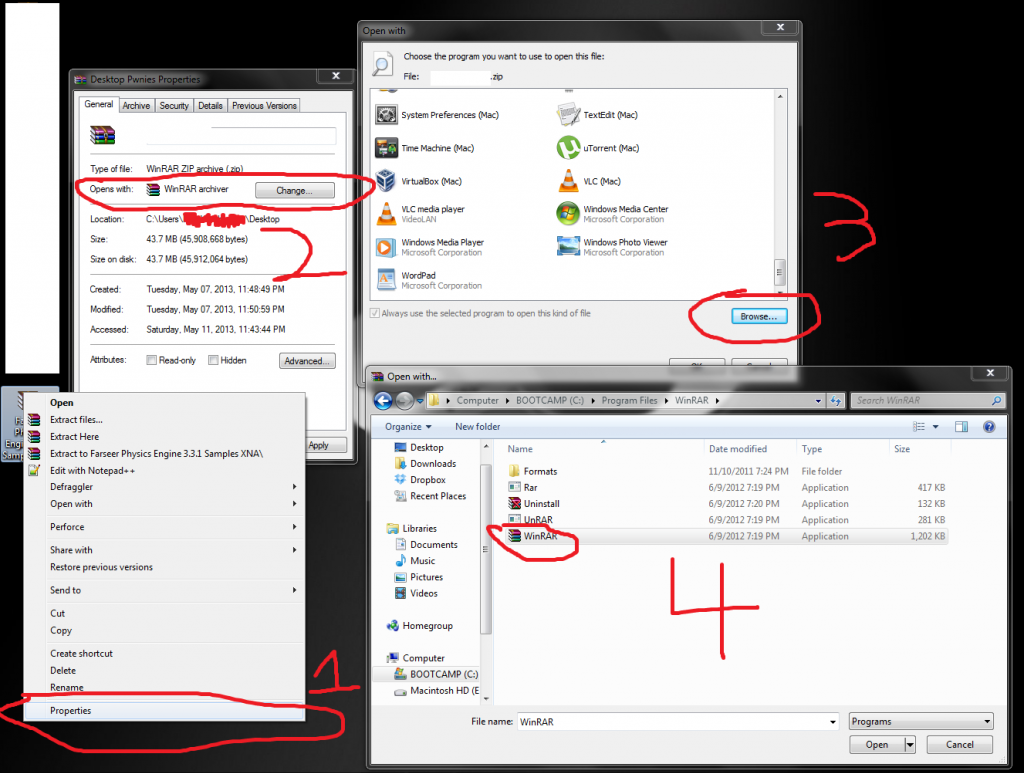Sort files by the Date modified column

[750, 449]
